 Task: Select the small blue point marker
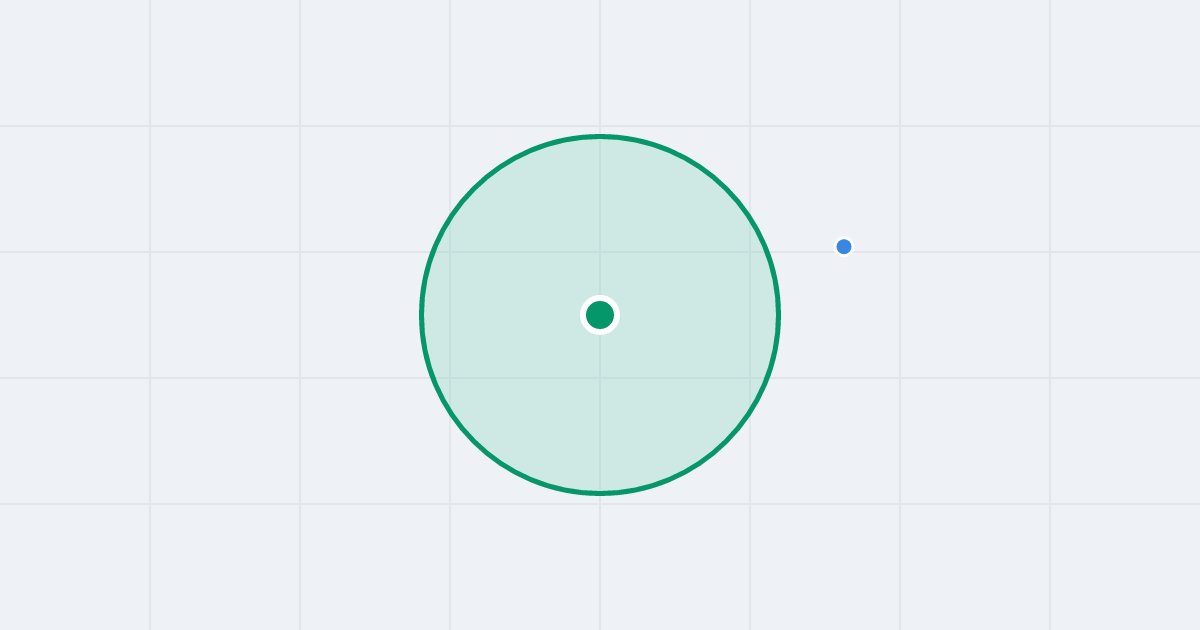point(844,247)
